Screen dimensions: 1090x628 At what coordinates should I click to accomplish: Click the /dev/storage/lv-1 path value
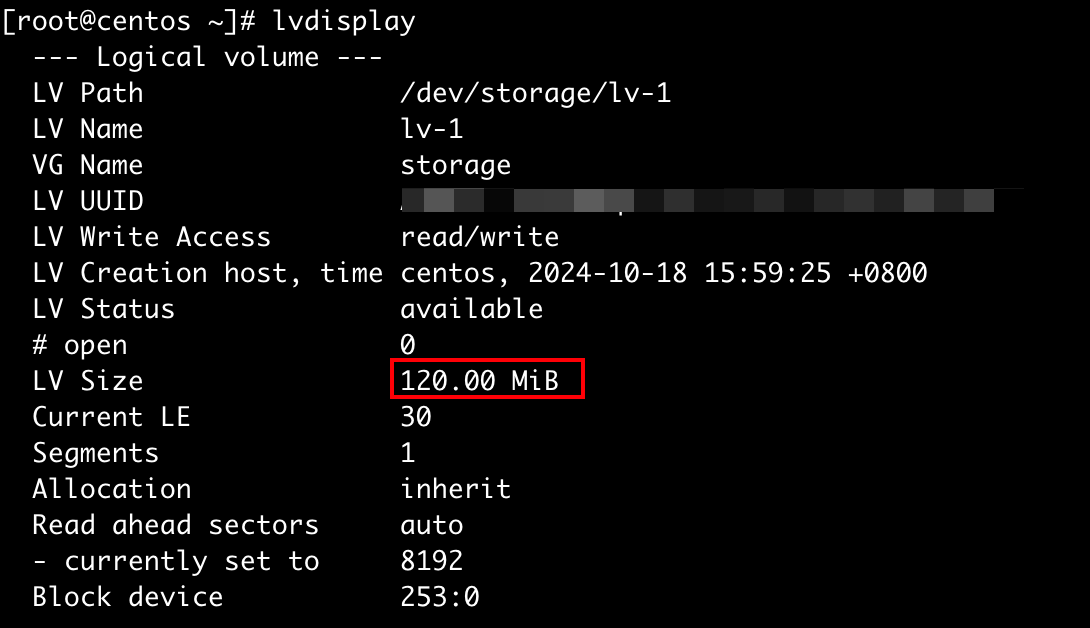pos(535,93)
